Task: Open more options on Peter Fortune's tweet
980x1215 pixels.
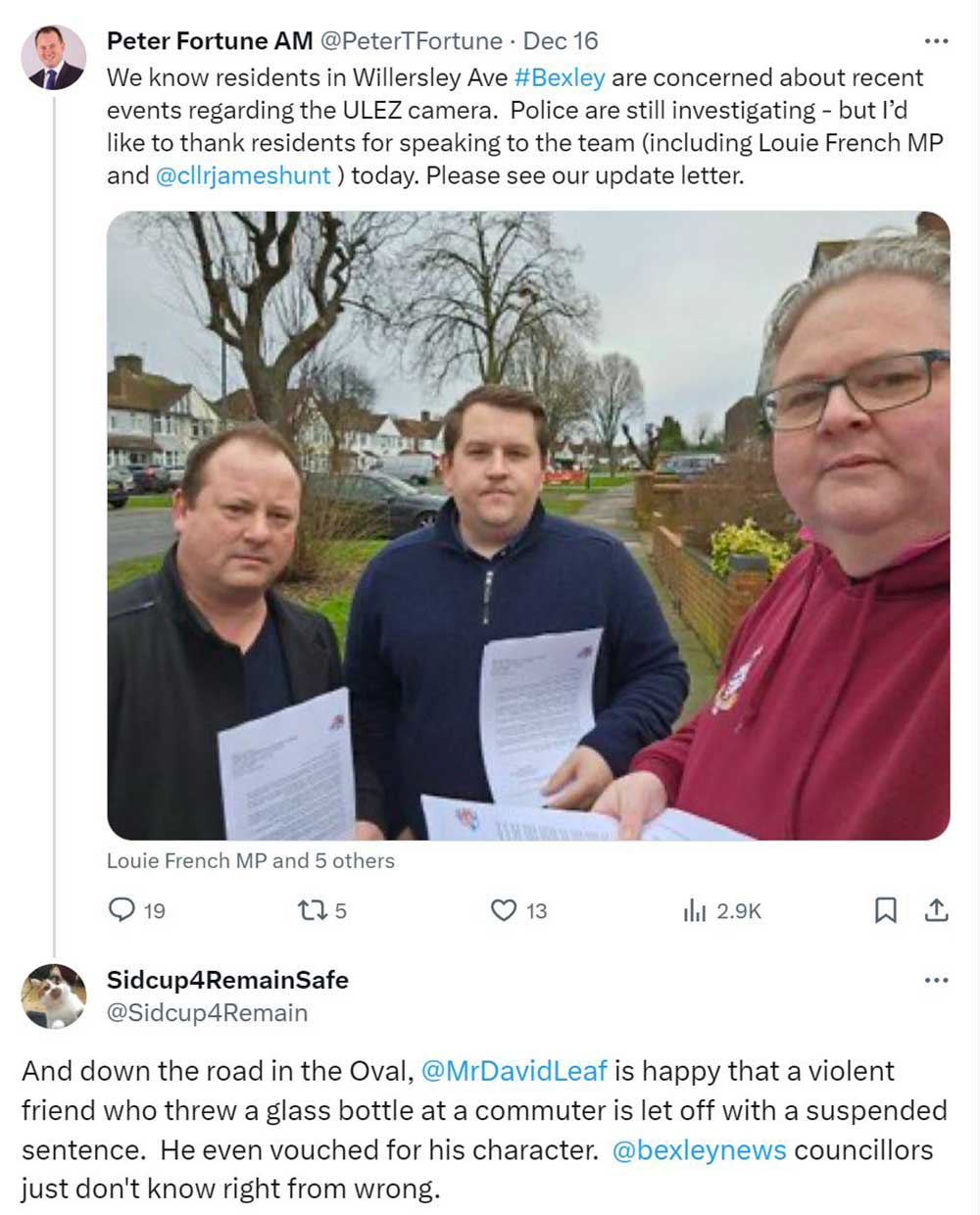Action: click(x=936, y=41)
